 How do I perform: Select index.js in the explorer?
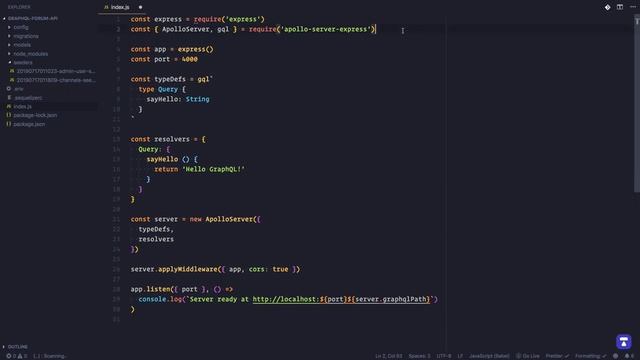(x=22, y=107)
